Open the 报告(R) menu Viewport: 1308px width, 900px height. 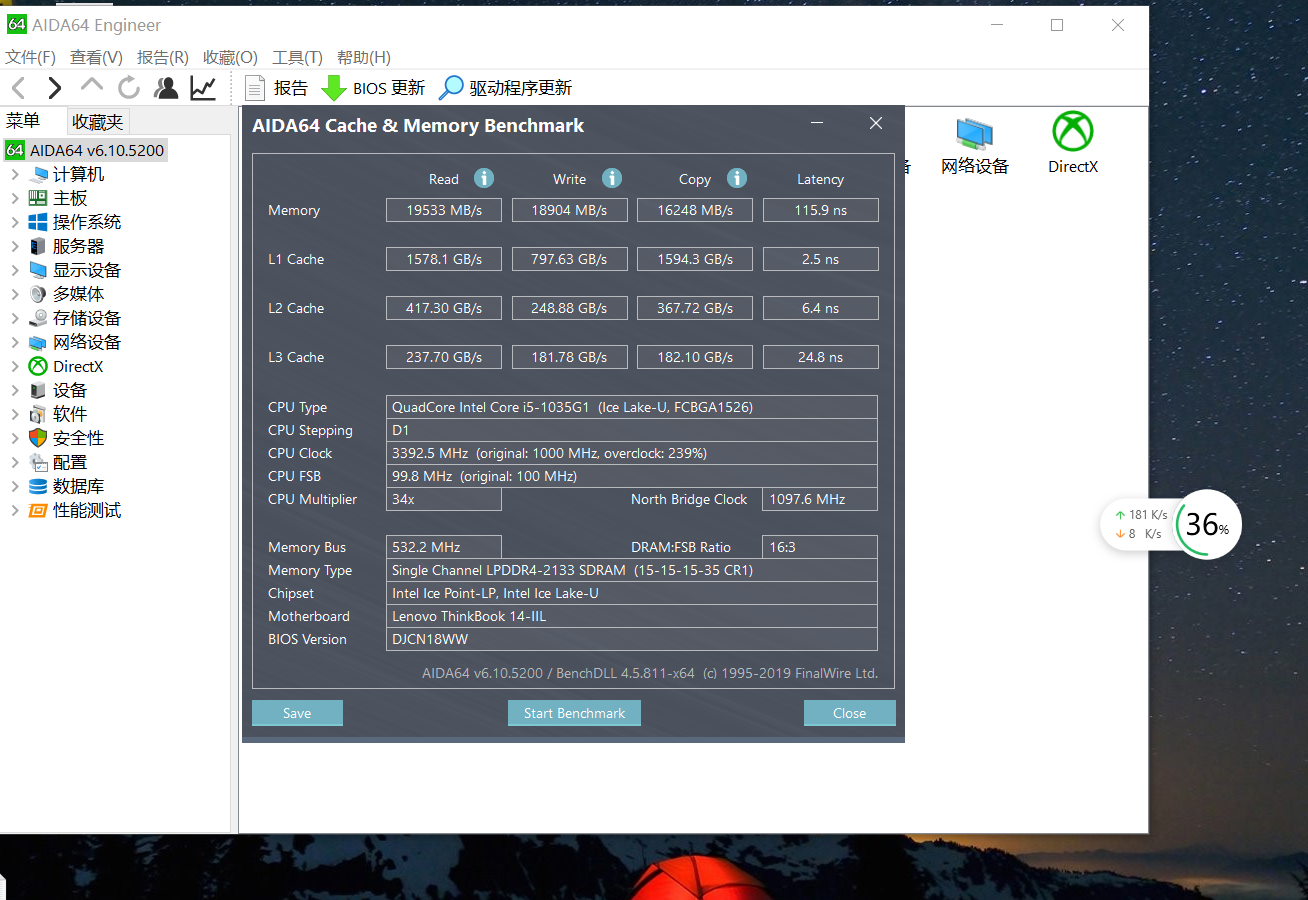[163, 58]
